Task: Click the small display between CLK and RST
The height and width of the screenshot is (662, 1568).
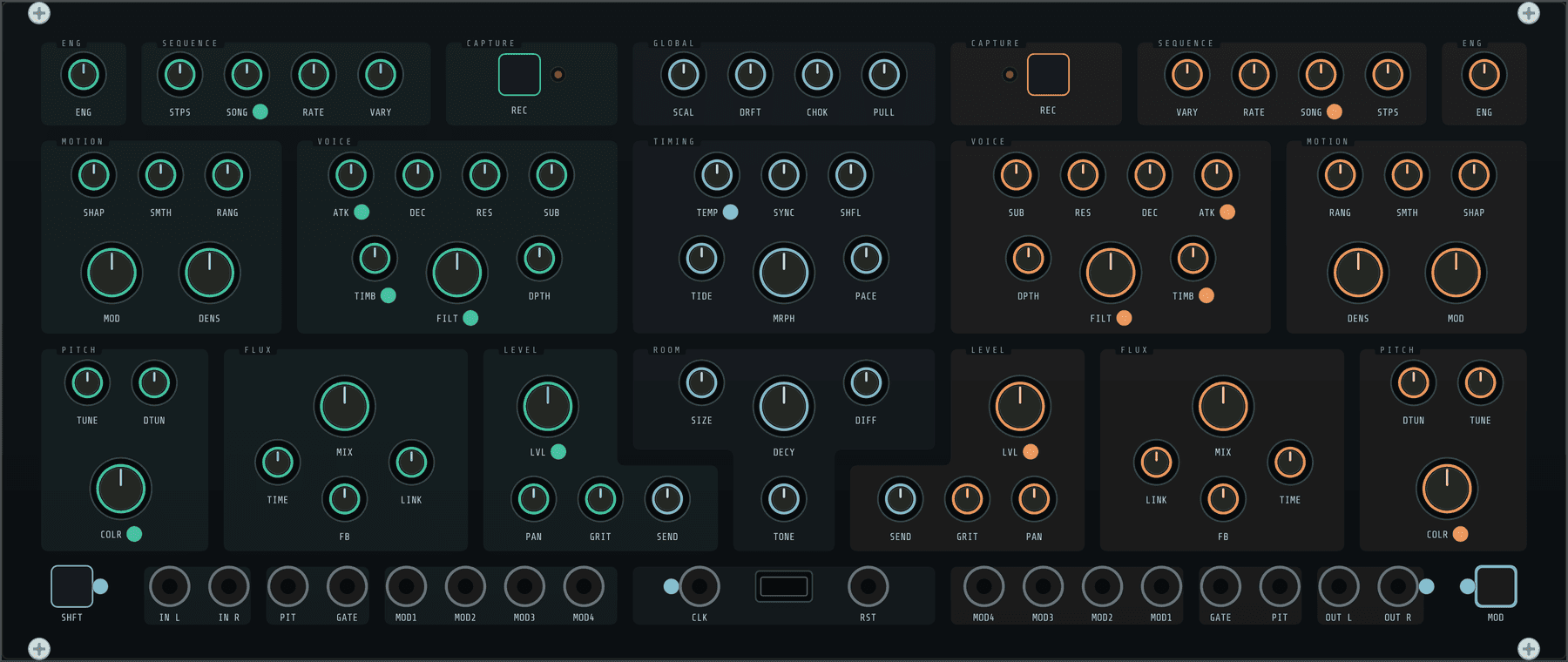Action: tap(784, 587)
